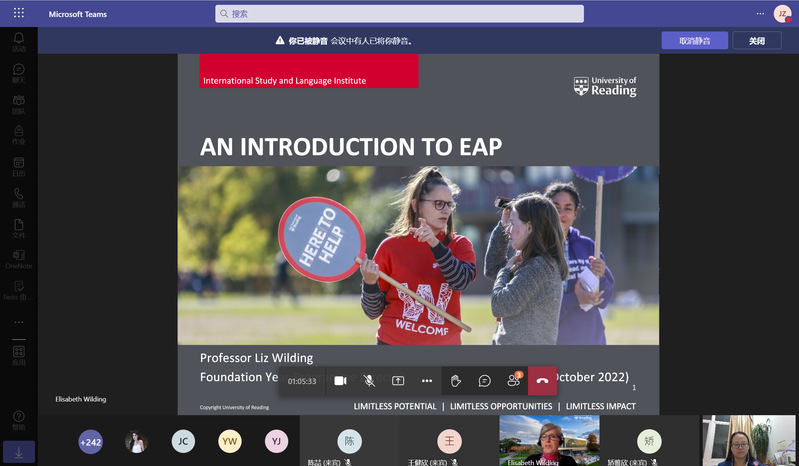Unmute microphone from meeting toolbar

coord(369,381)
